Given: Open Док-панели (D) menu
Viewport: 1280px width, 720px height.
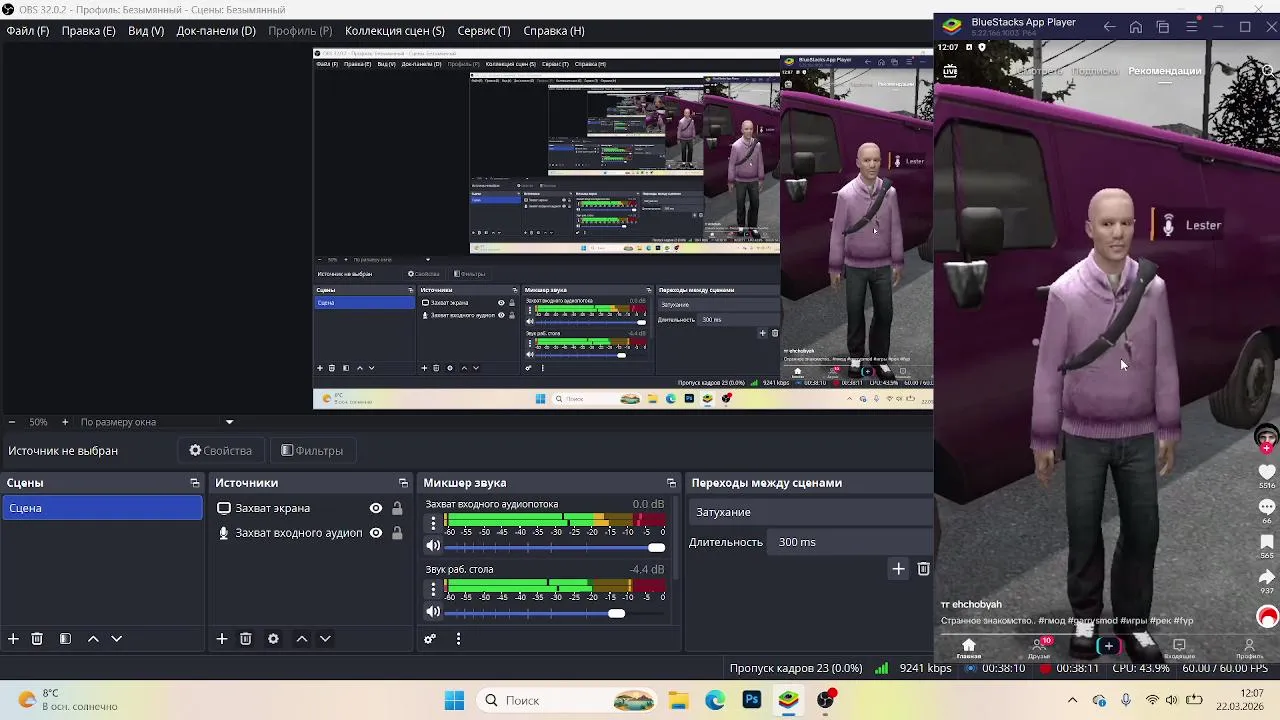Looking at the screenshot, I should pyautogui.click(x=216, y=31).
